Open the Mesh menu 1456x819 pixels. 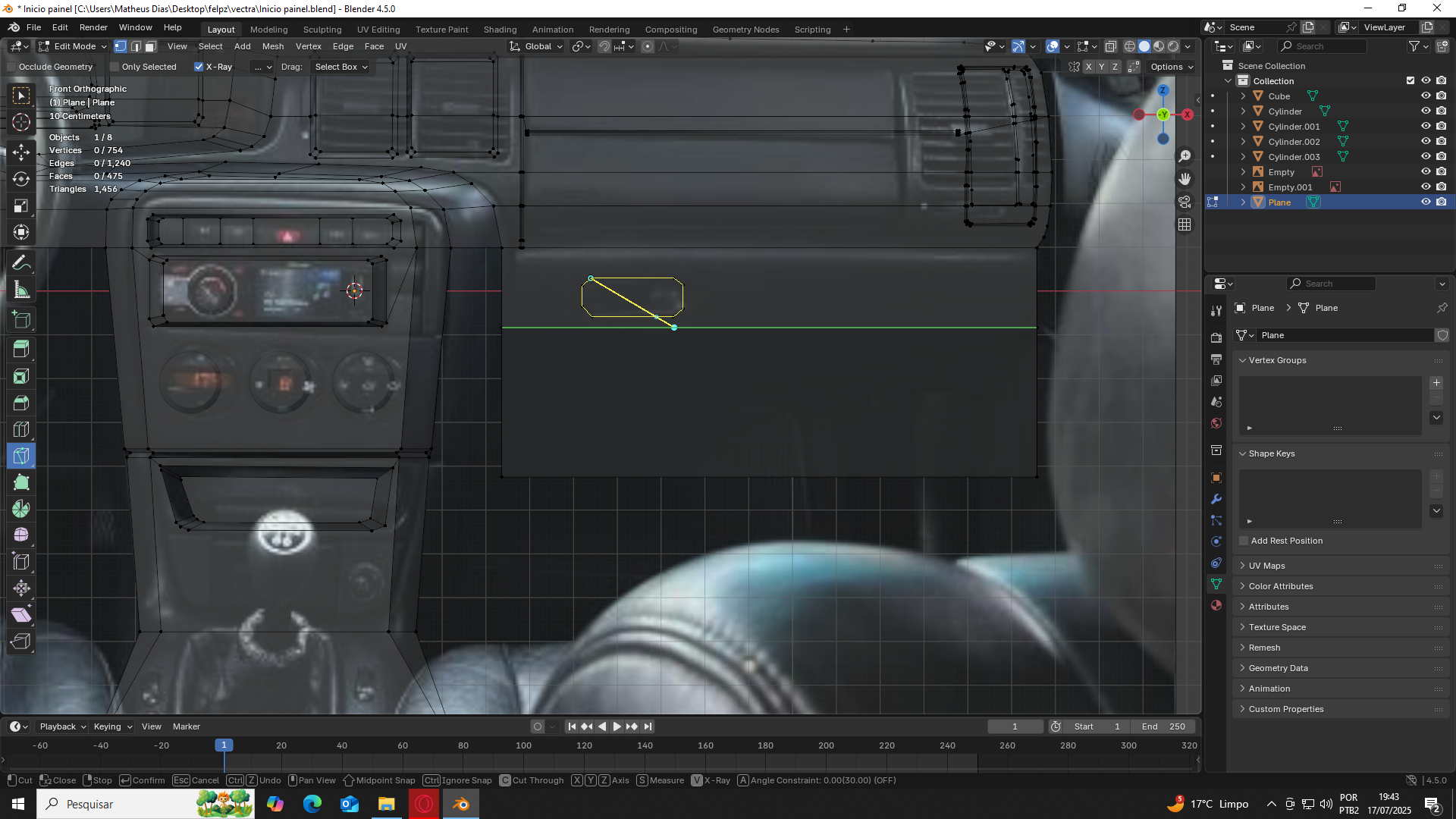(272, 46)
